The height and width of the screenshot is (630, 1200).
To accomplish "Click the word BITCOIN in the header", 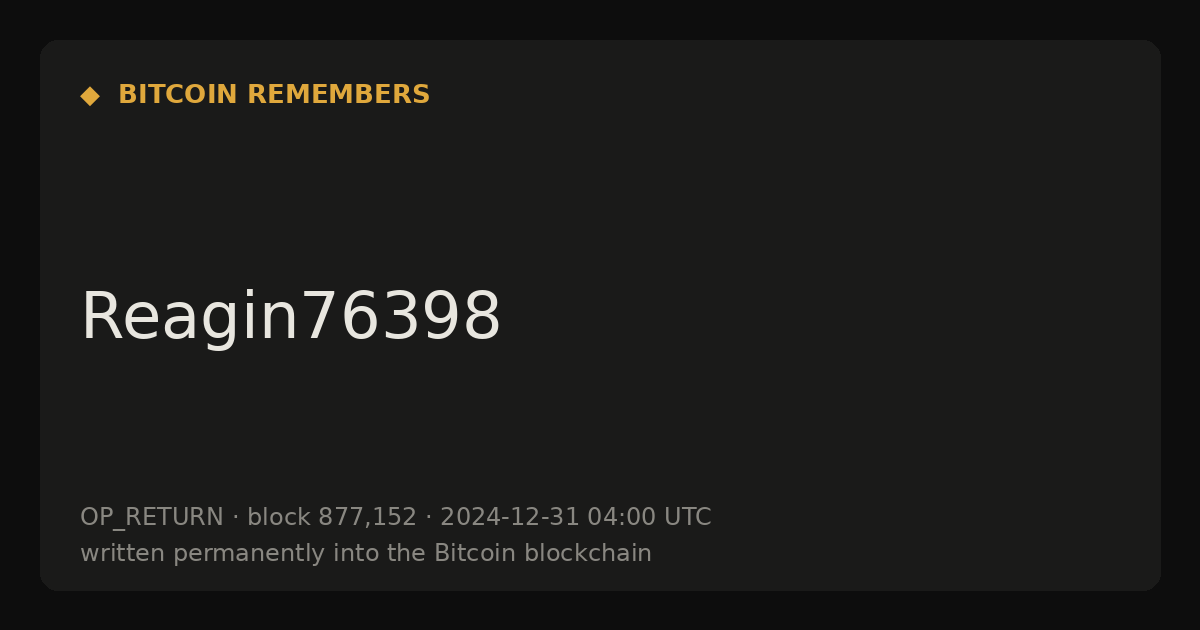I will (178, 95).
